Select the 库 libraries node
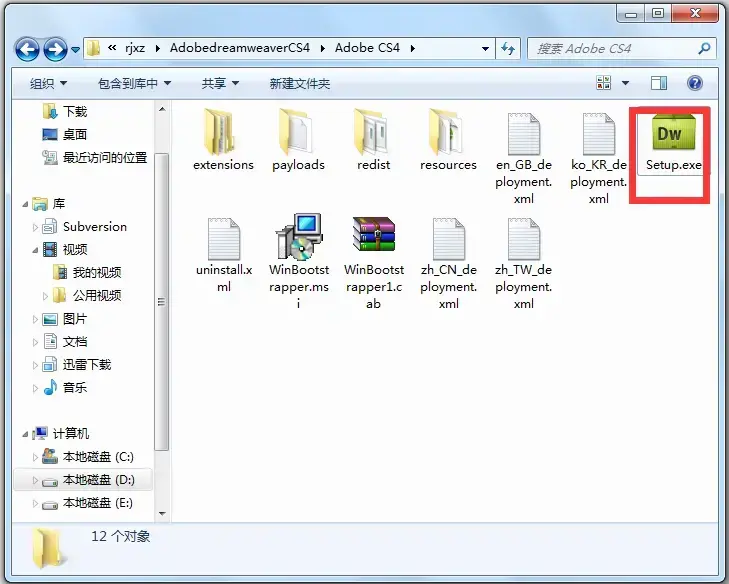The height and width of the screenshot is (584, 729). click(x=59, y=204)
